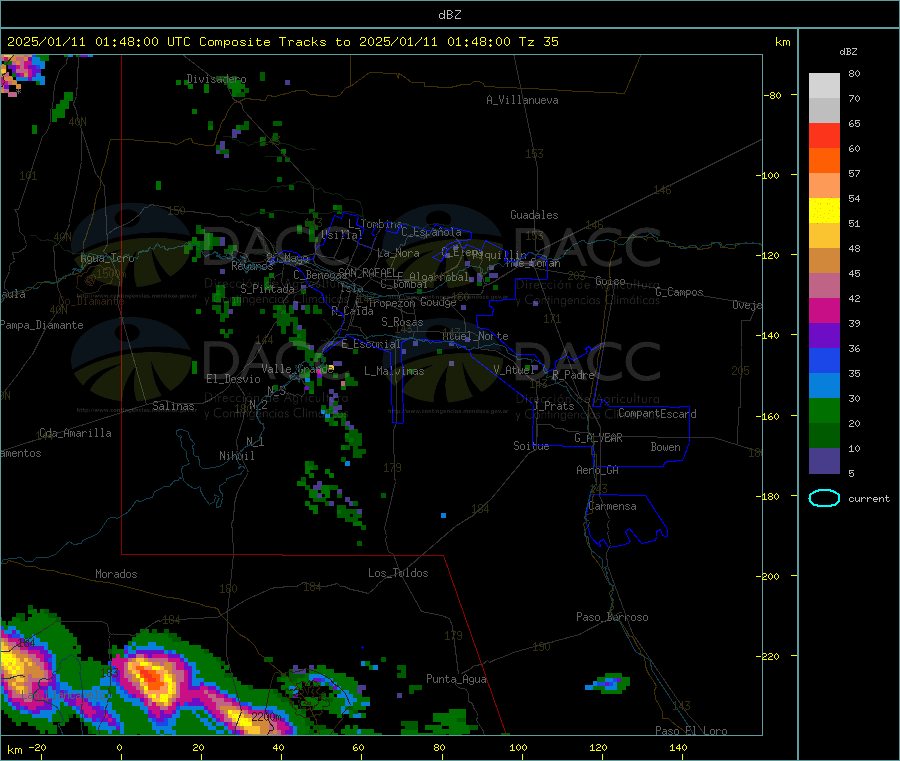Click the Bowen label
The image size is (900, 761).
pyautogui.click(x=665, y=447)
